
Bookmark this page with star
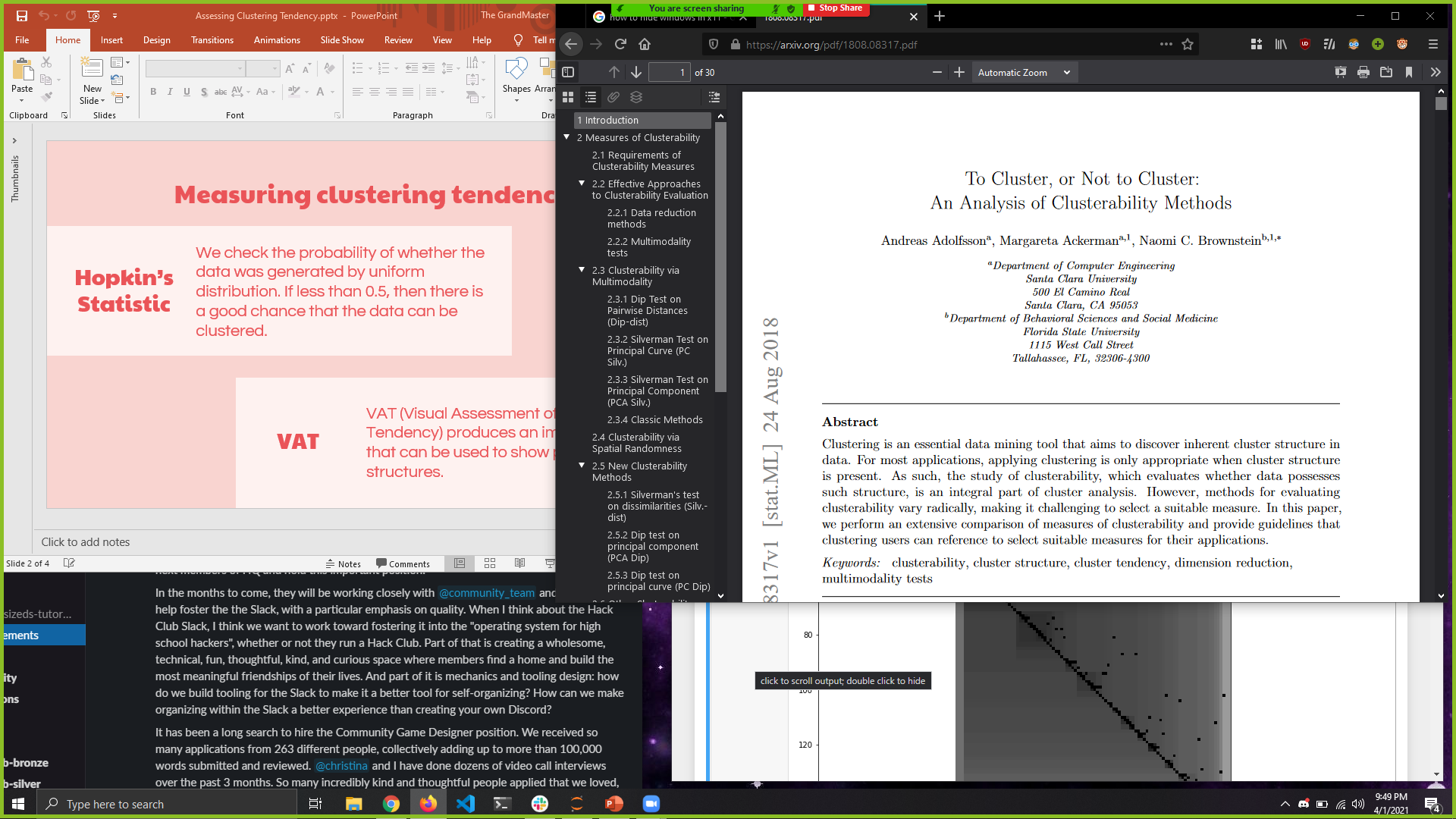point(1188,45)
